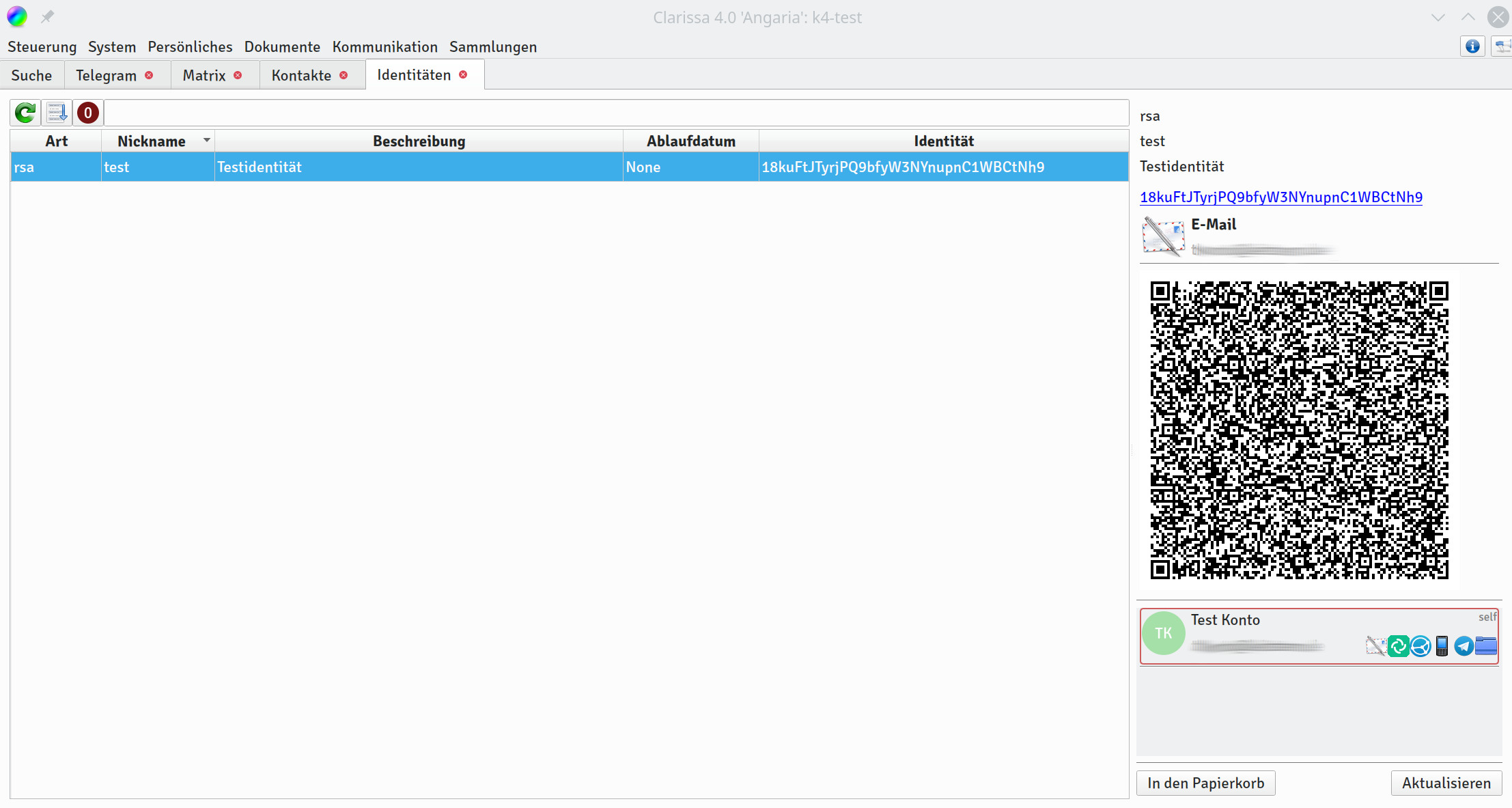This screenshot has height=808, width=1512.
Task: Click the green refresh arrow button
Action: 25,113
